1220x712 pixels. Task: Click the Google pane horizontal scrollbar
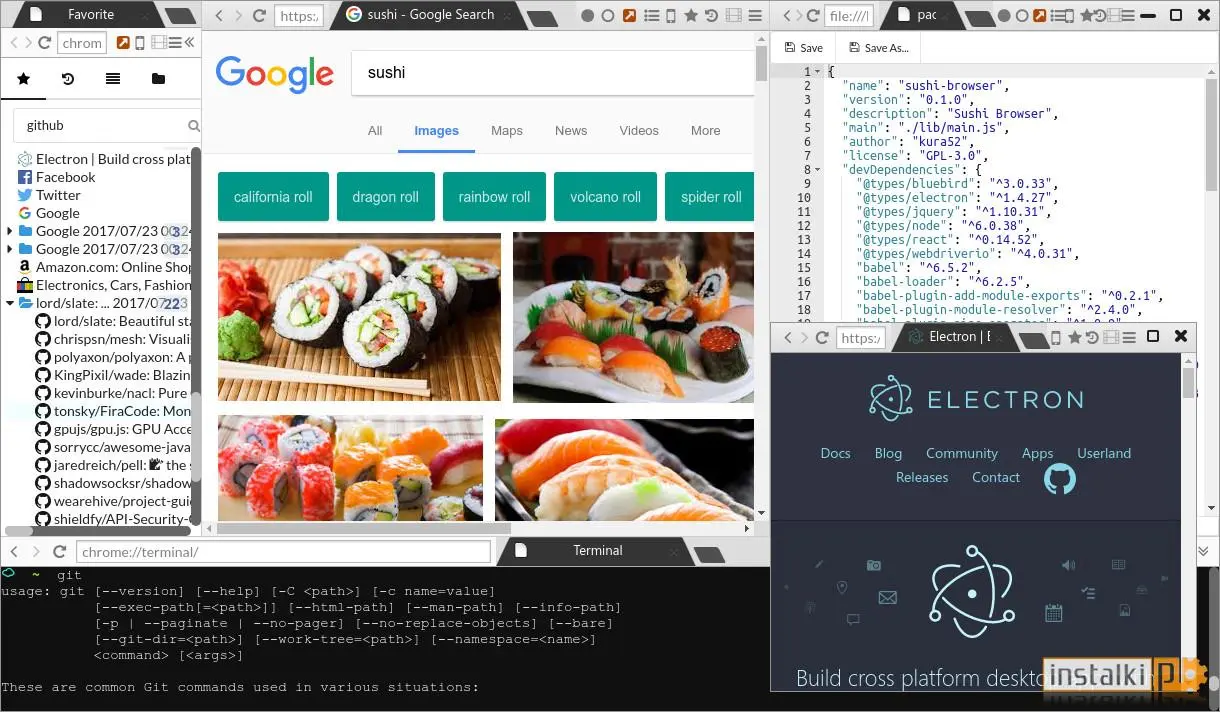[x=364, y=529]
